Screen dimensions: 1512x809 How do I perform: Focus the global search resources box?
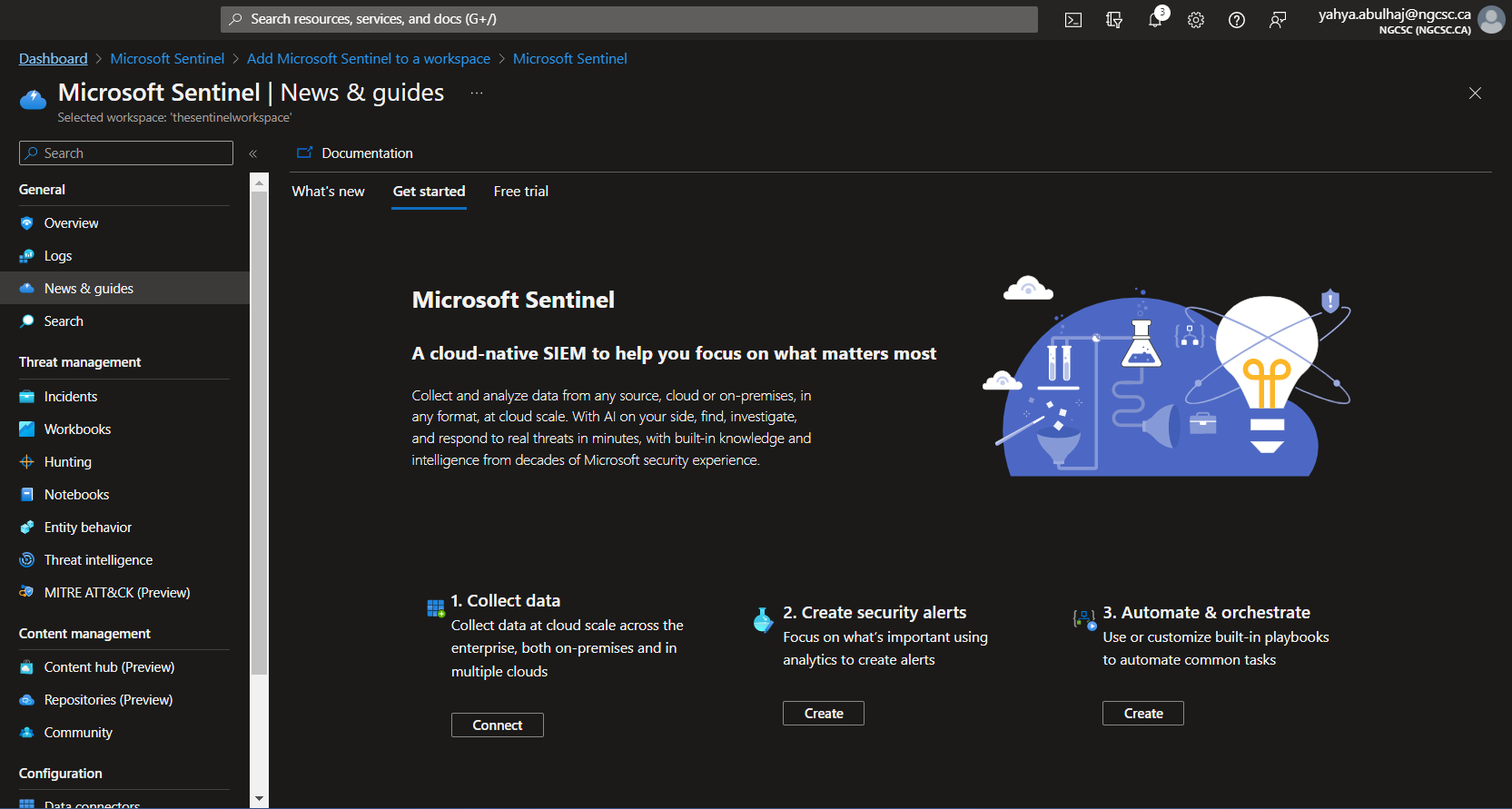click(x=629, y=19)
